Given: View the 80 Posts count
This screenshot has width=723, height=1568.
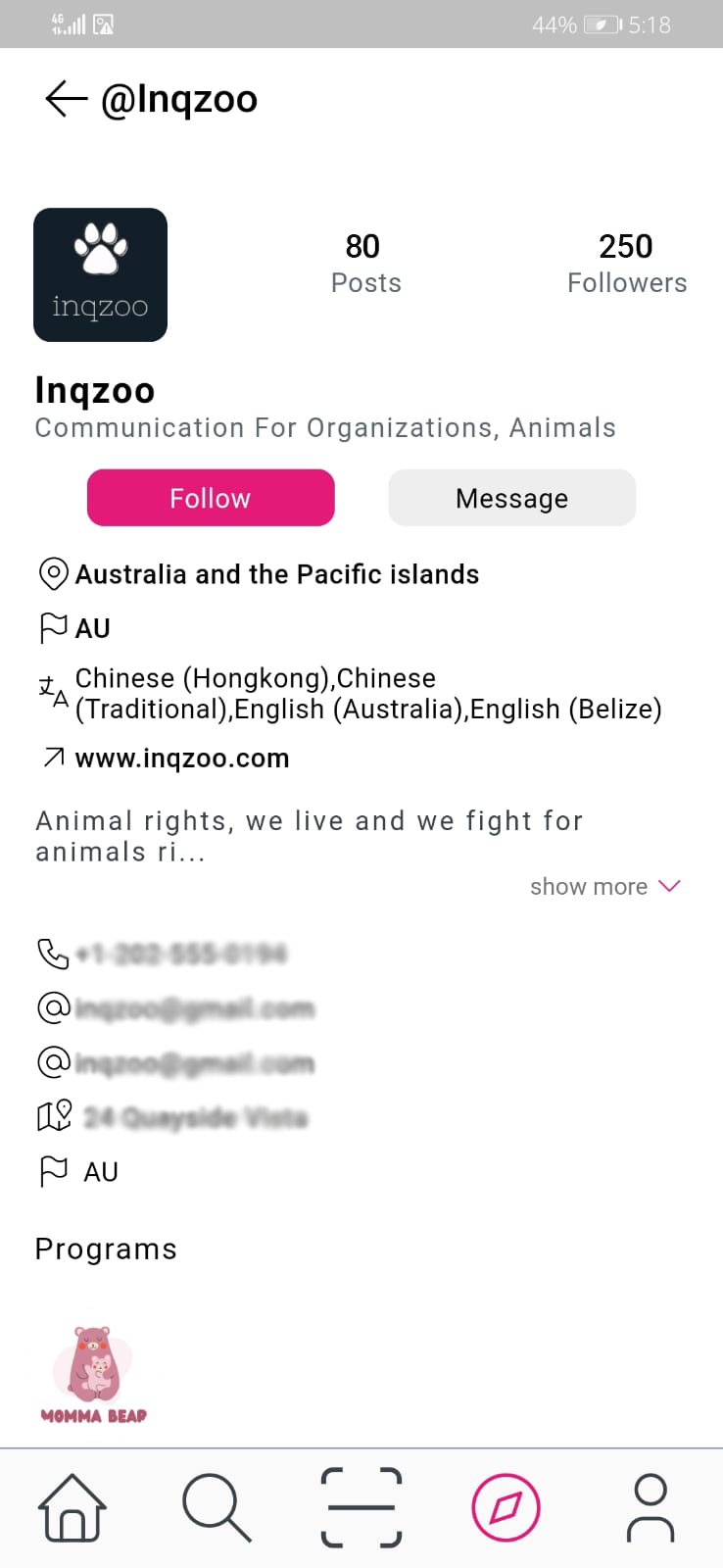Looking at the screenshot, I should 365,263.
